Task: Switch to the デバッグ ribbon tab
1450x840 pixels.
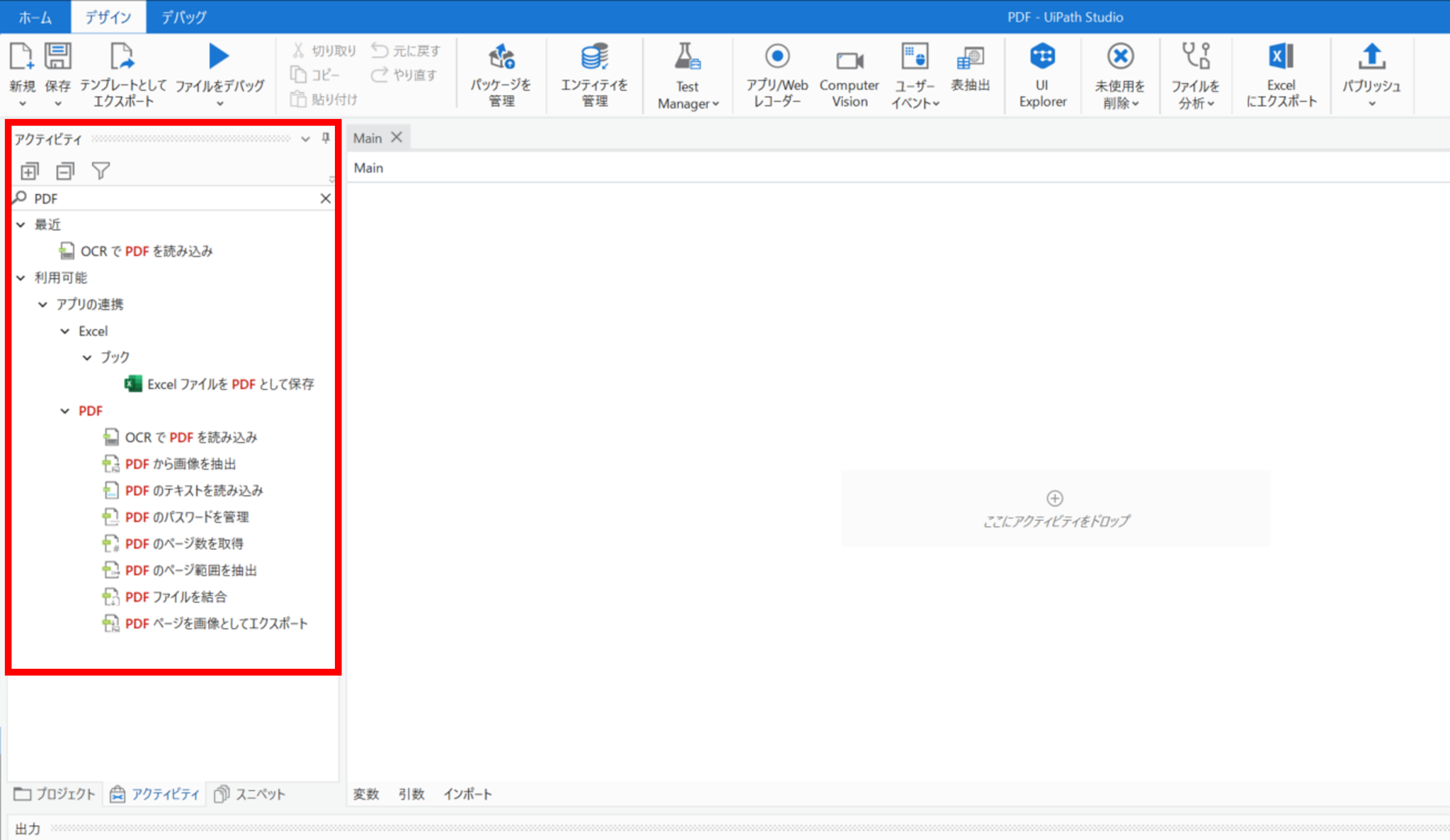Action: 183,16
